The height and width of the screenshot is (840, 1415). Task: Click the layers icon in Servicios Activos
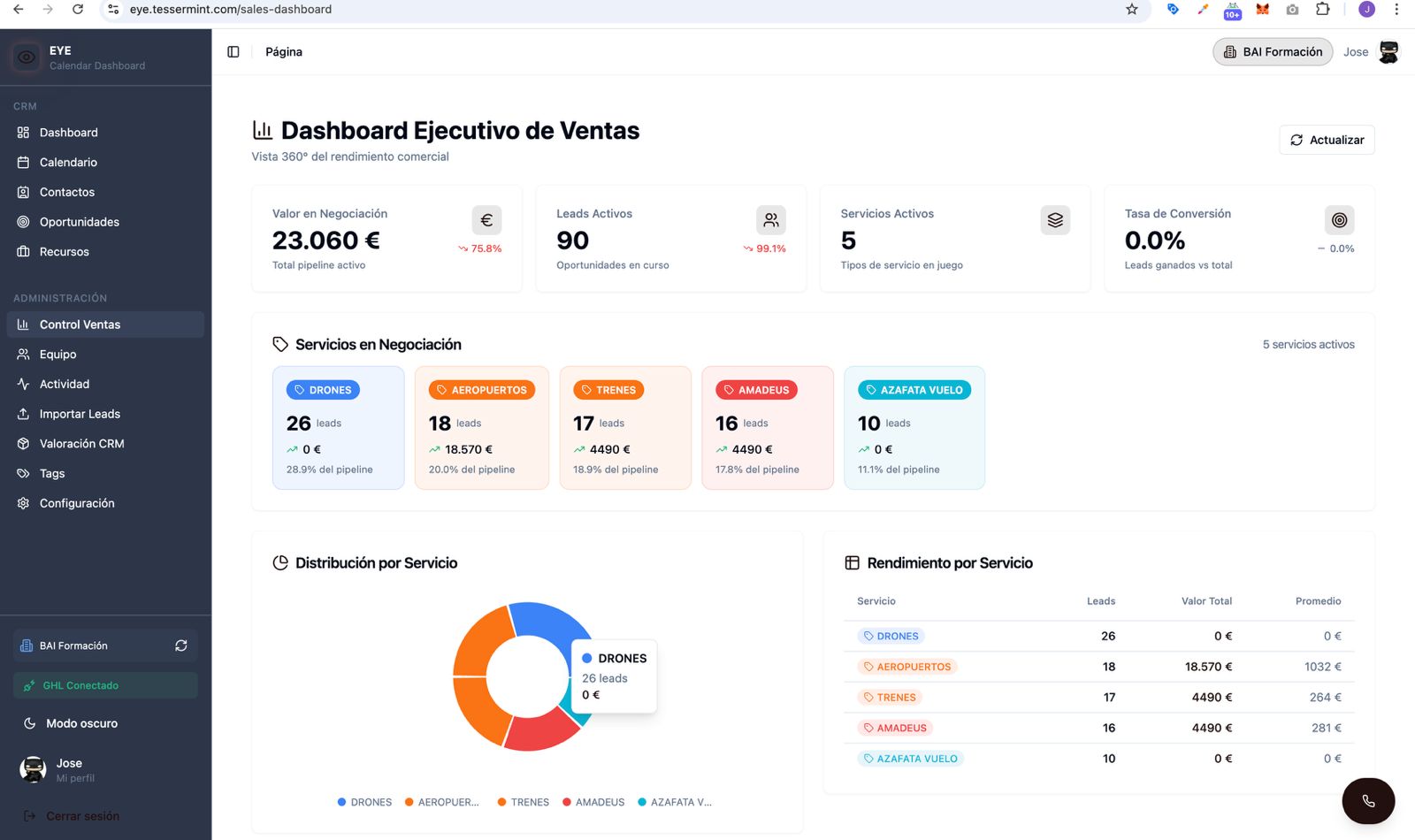coord(1055,220)
